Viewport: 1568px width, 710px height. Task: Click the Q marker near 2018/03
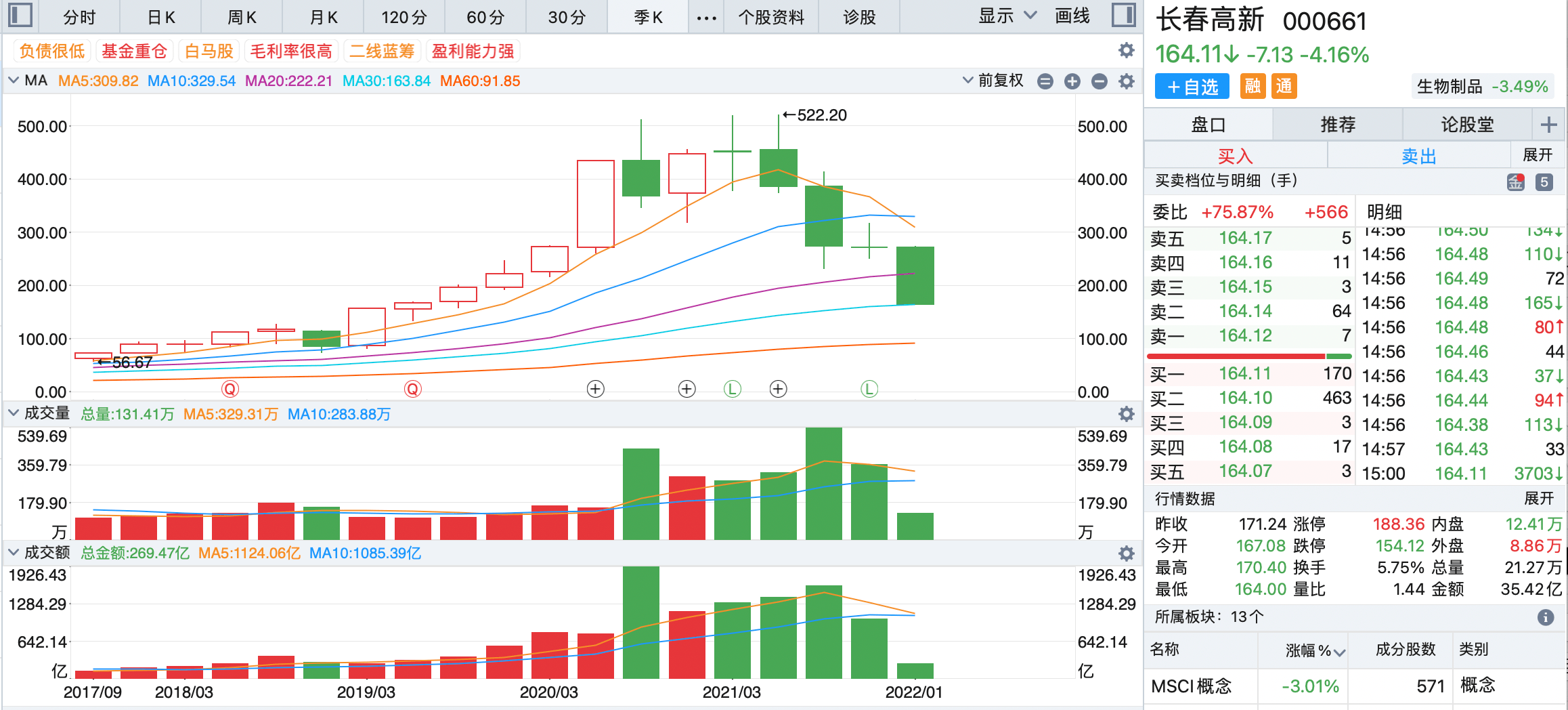pos(230,389)
